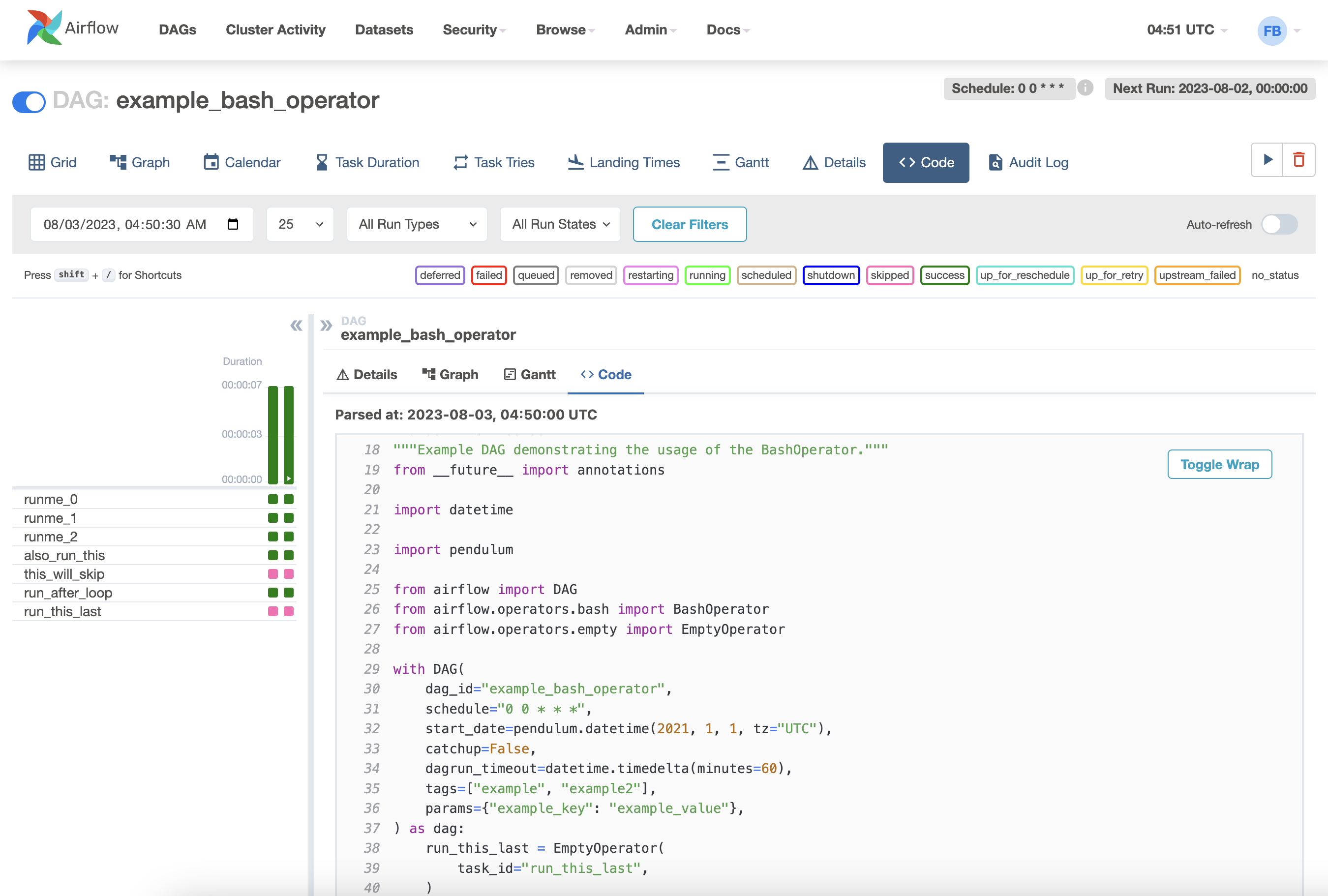The height and width of the screenshot is (896, 1328).
Task: Select the pink this_will_skip status square
Action: pos(273,574)
